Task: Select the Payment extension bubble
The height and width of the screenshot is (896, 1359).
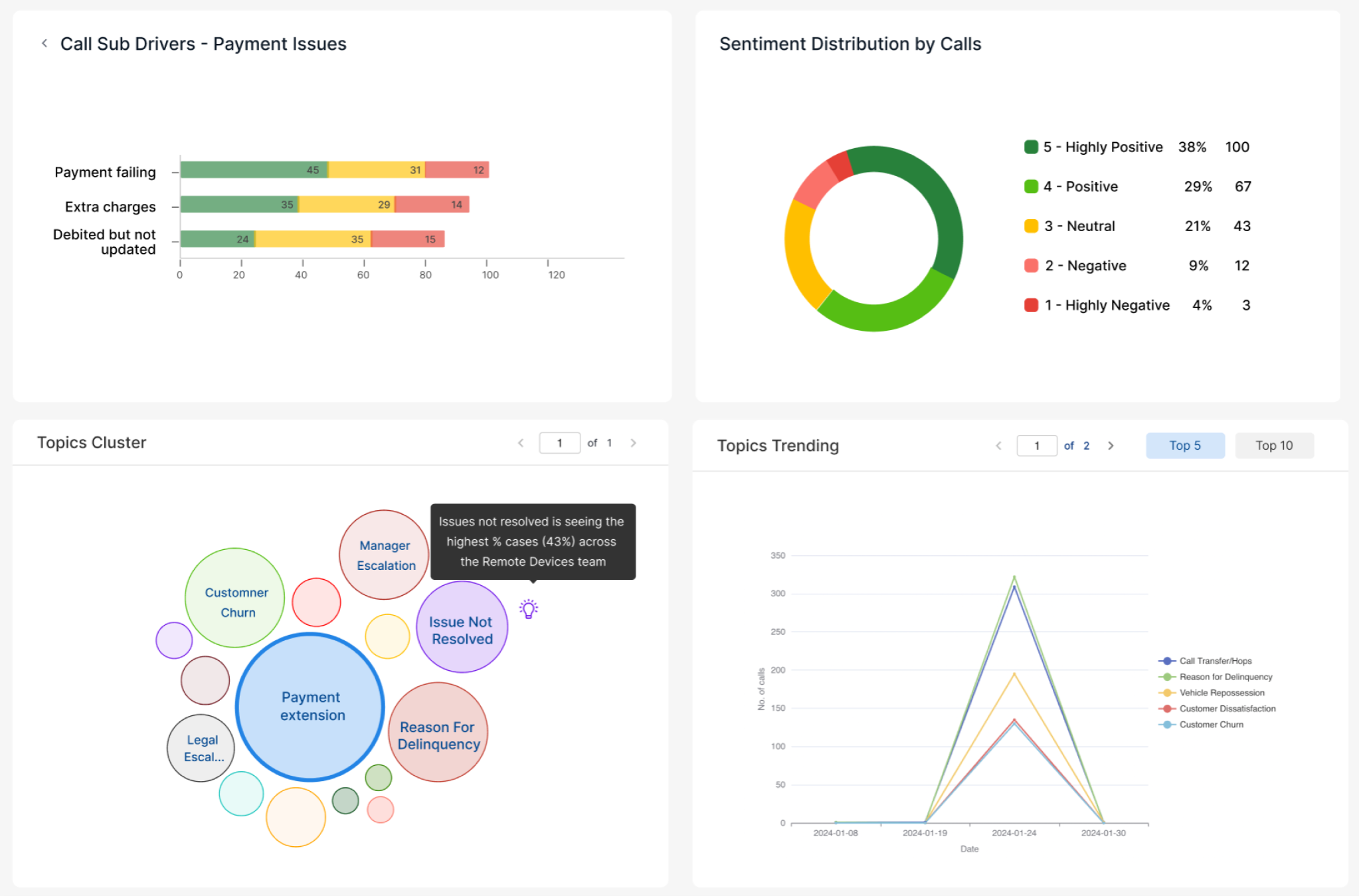Action: click(x=310, y=707)
